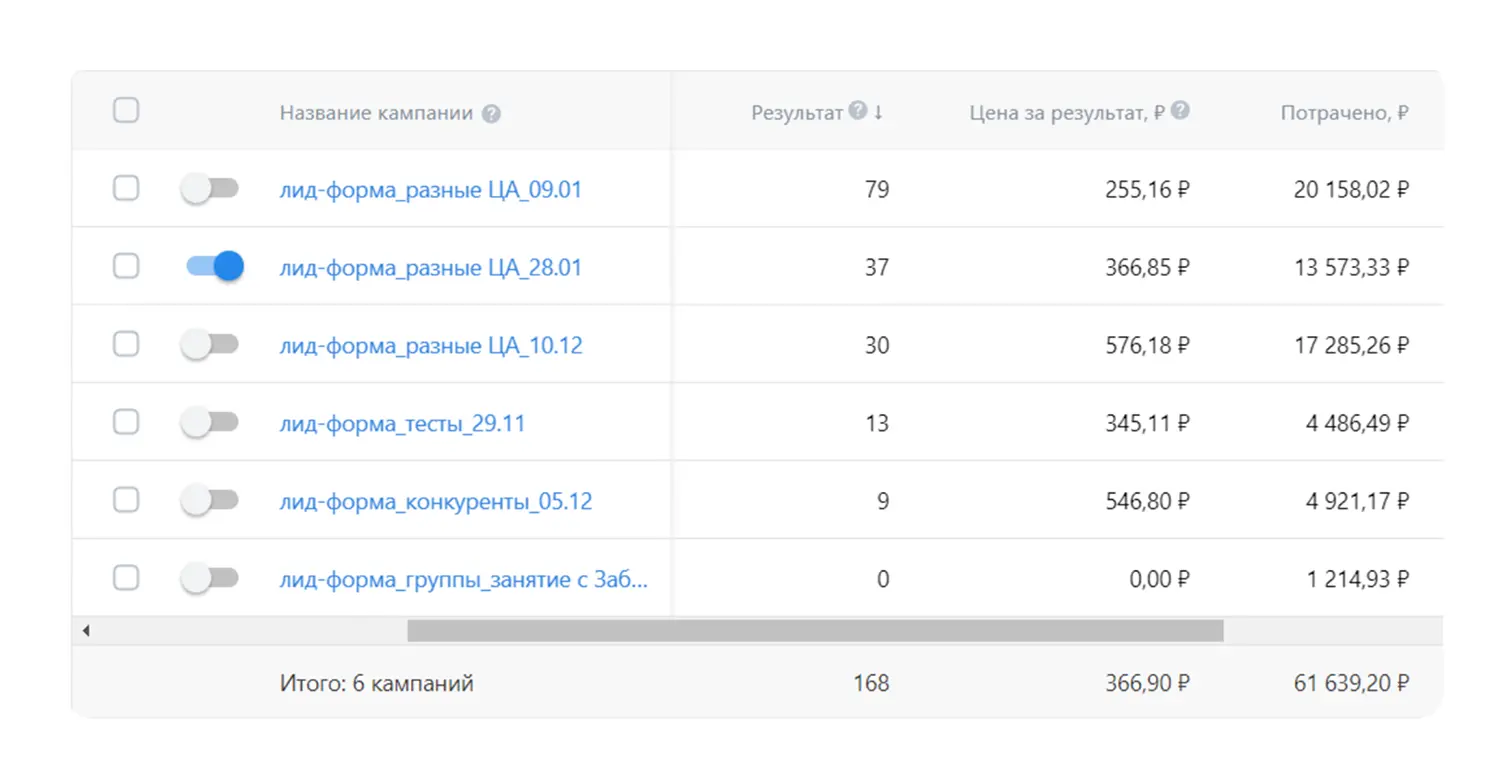The image size is (1500, 784).
Task: Enable the лид-форма_разные ЦА_09.01 campaign toggle
Action: pyautogui.click(x=210, y=188)
